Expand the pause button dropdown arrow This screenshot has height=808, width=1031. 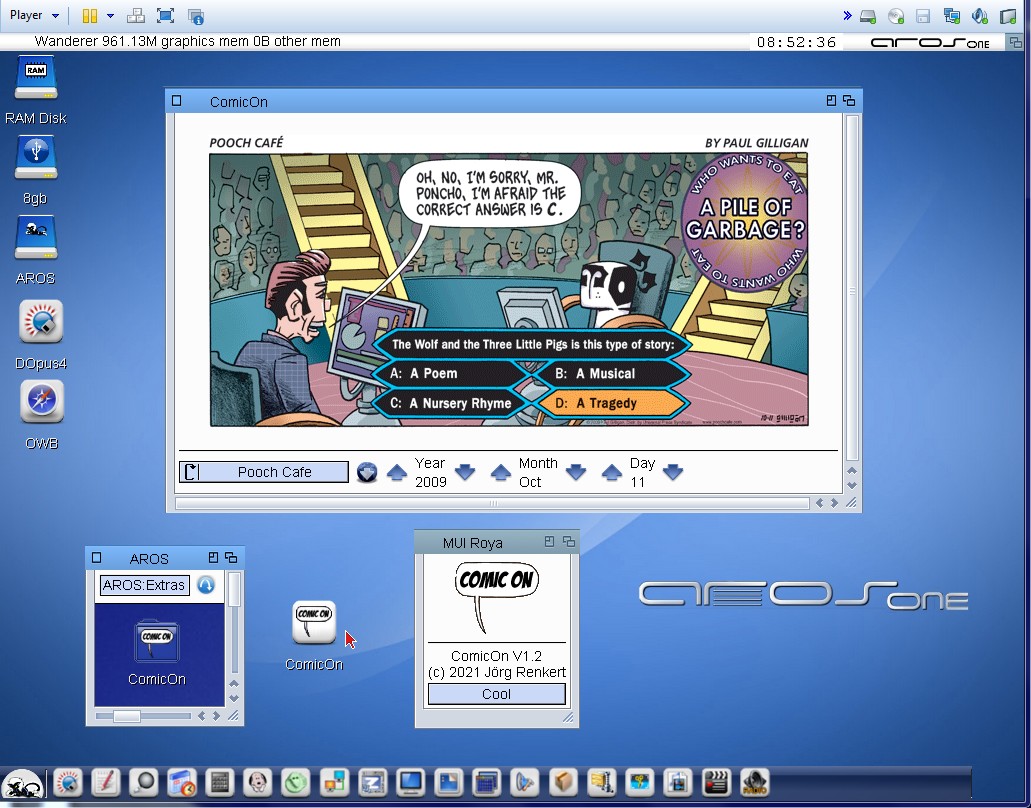tap(110, 16)
